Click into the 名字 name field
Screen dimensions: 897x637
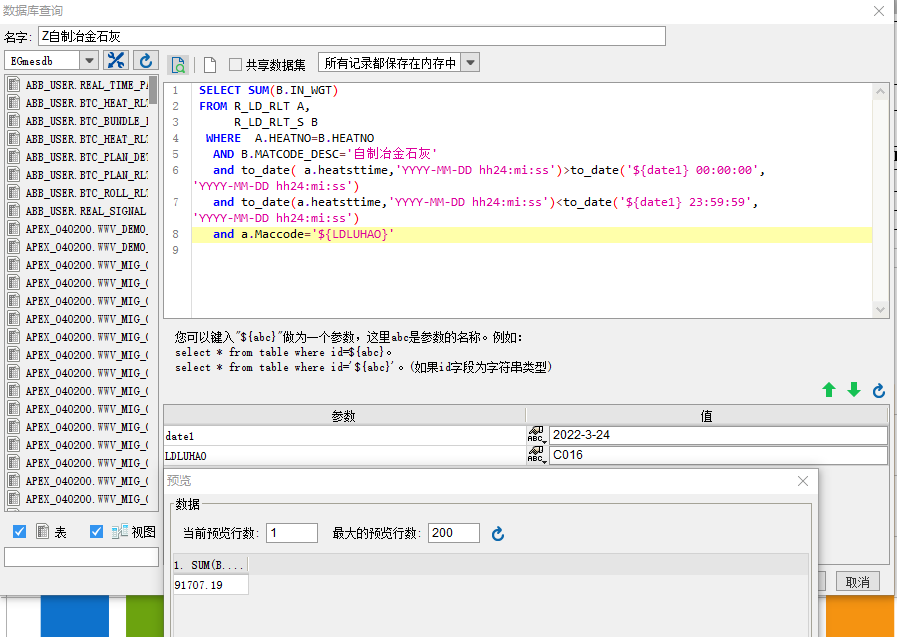coord(352,36)
